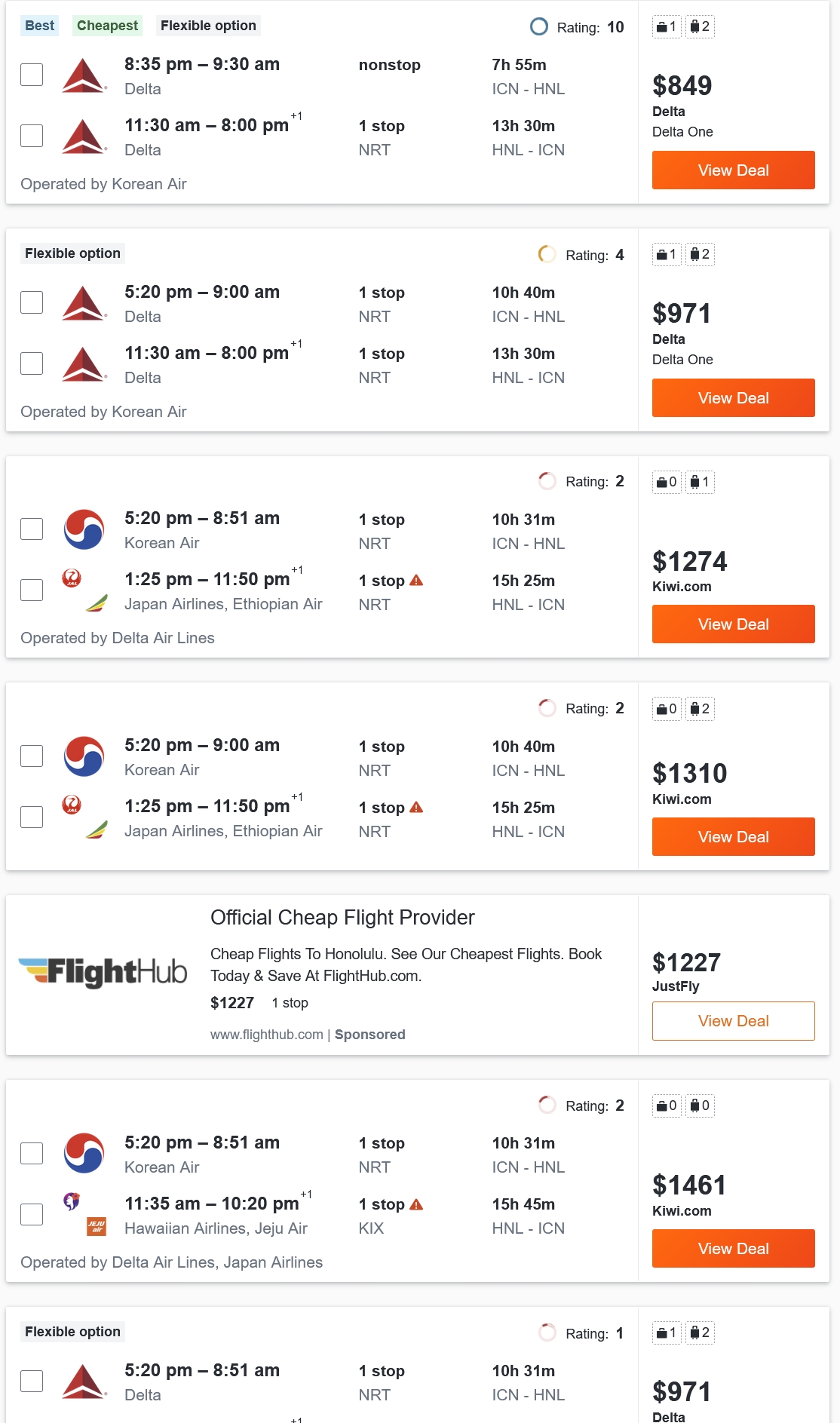Click Korean Air logo on $1310 deal

pyautogui.click(x=84, y=756)
